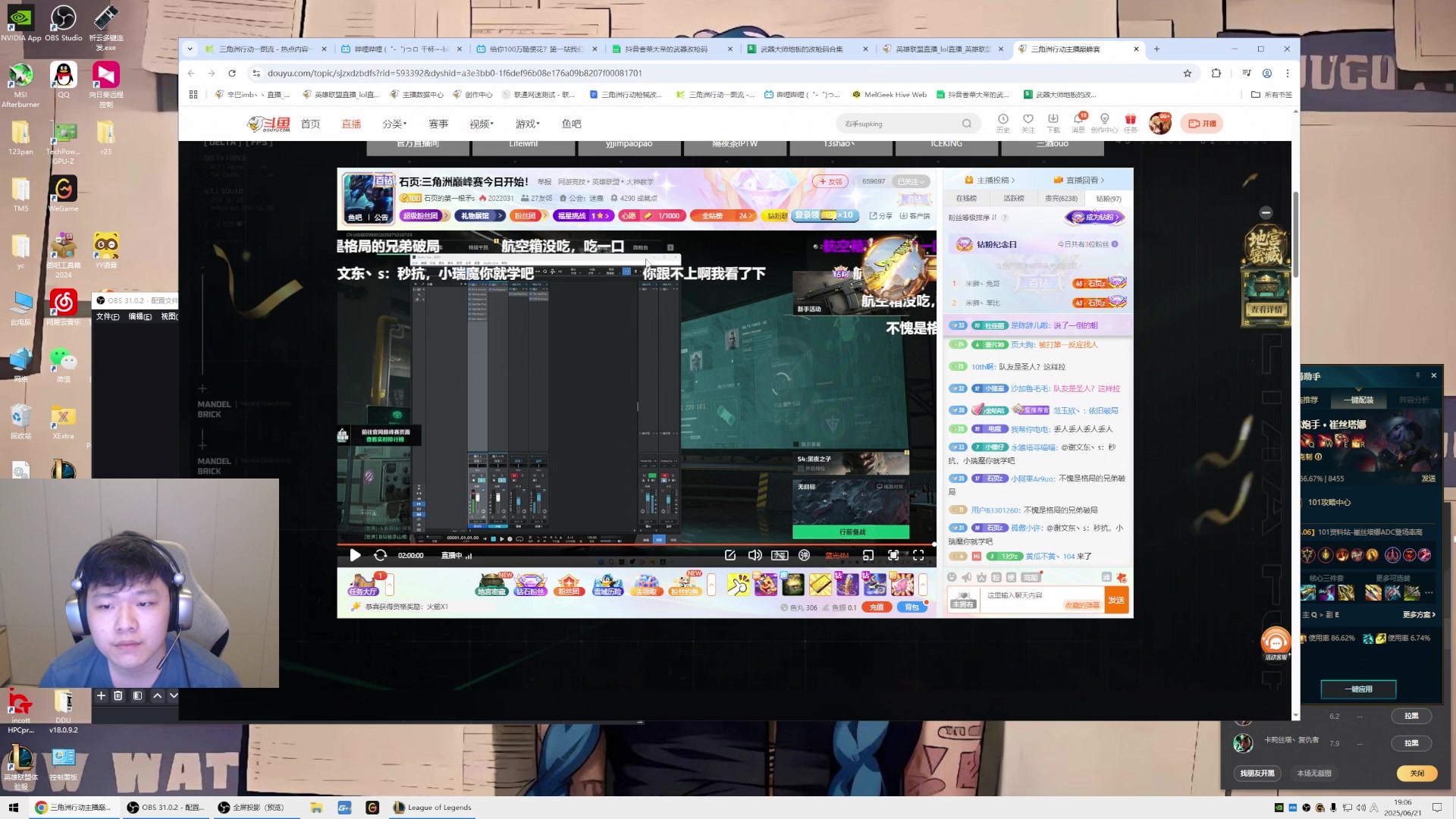Switch to the 贵宾(6238) tab

tap(1061, 198)
